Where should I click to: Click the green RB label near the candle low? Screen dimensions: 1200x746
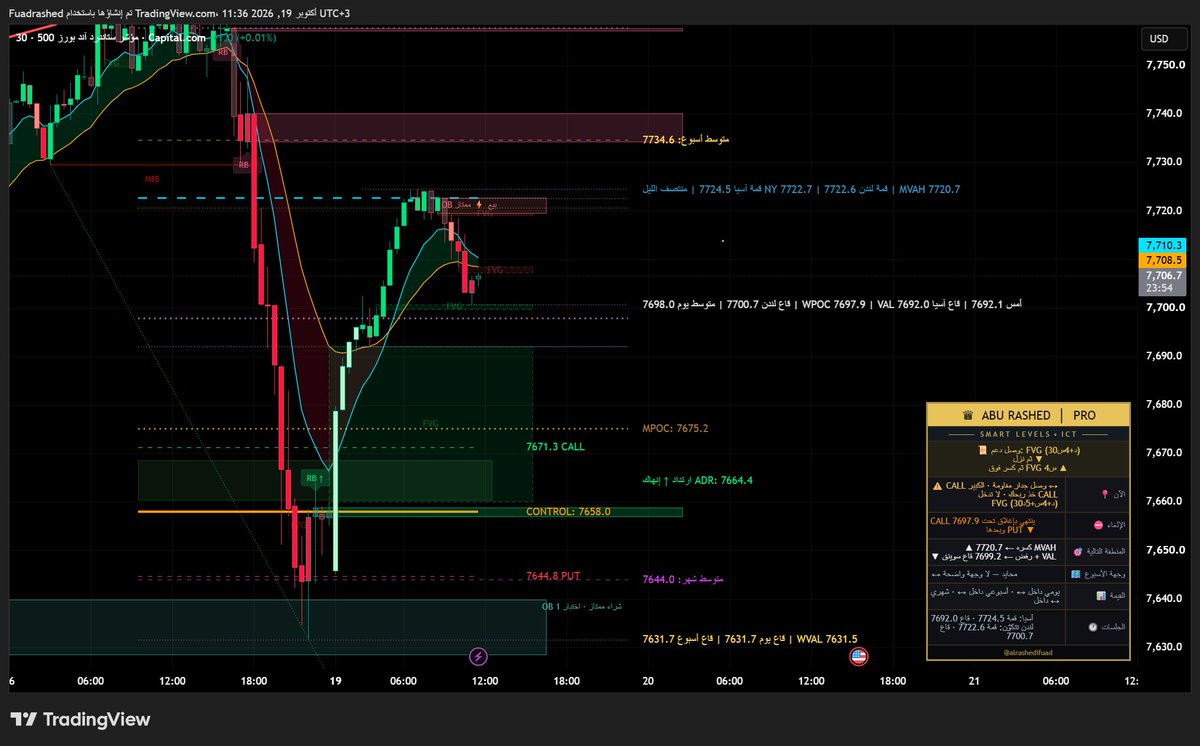(x=313, y=479)
